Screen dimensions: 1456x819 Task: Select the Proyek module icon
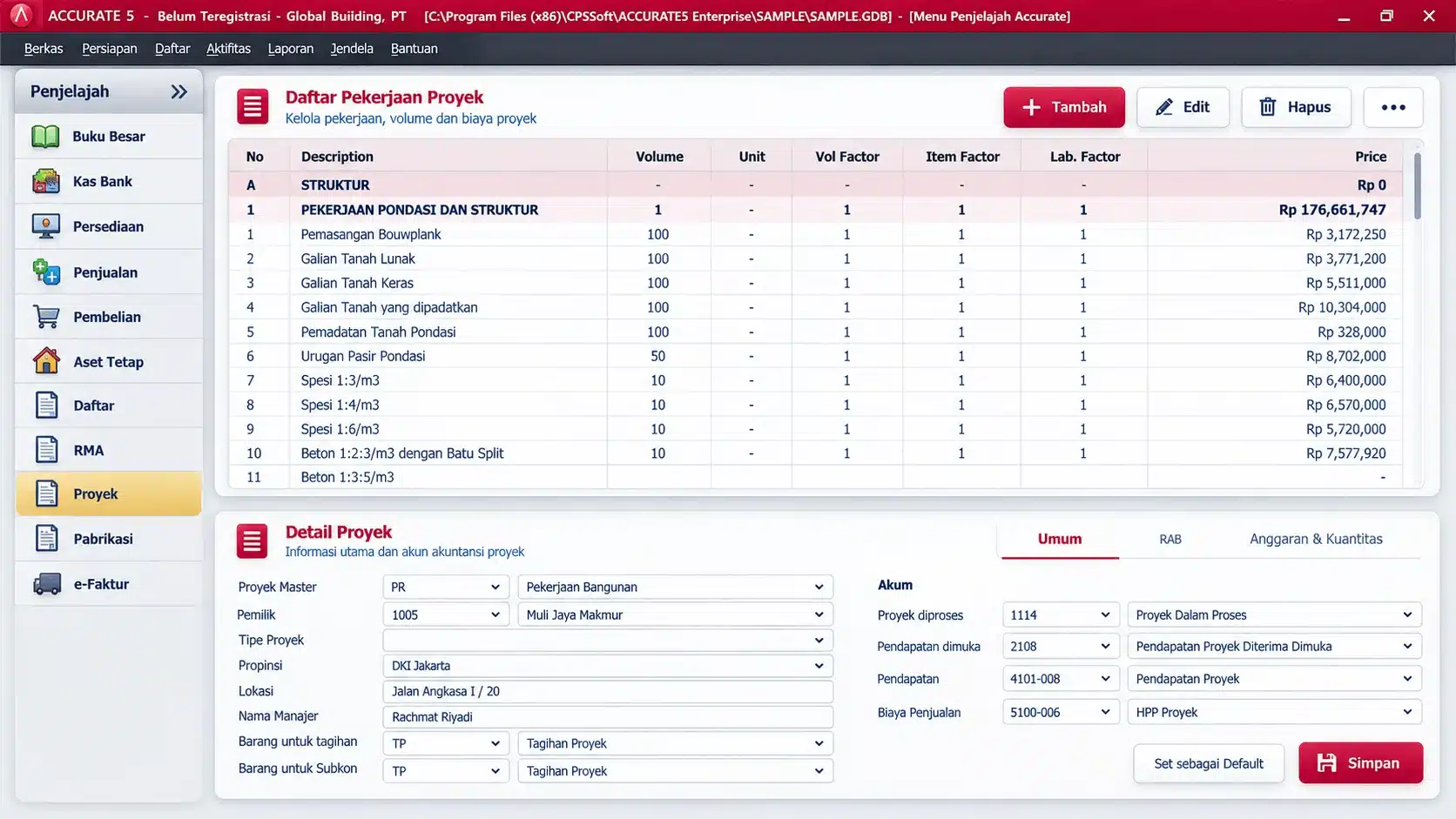coord(45,493)
